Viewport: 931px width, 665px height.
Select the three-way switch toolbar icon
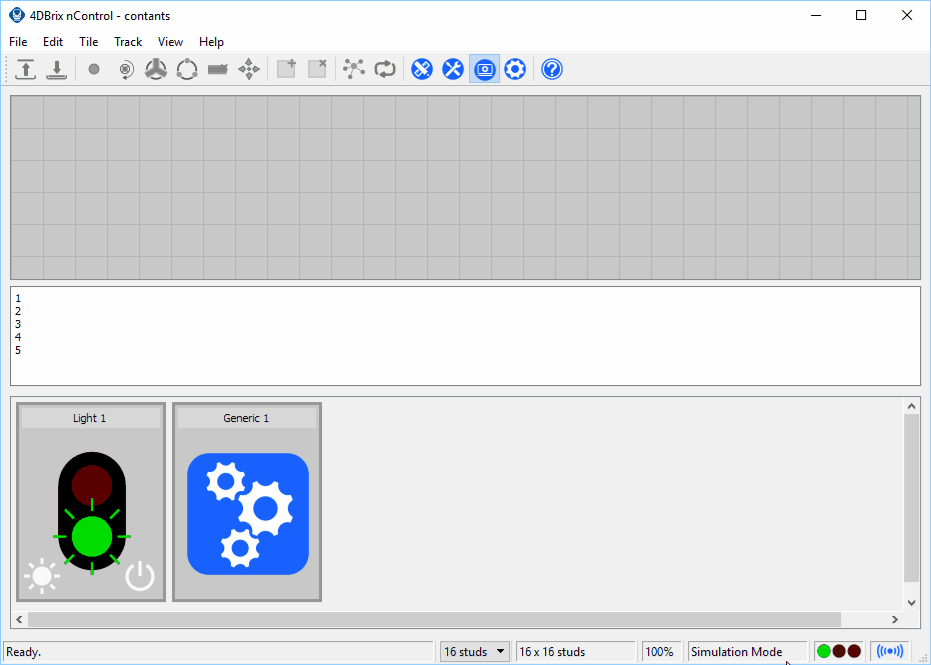point(156,69)
